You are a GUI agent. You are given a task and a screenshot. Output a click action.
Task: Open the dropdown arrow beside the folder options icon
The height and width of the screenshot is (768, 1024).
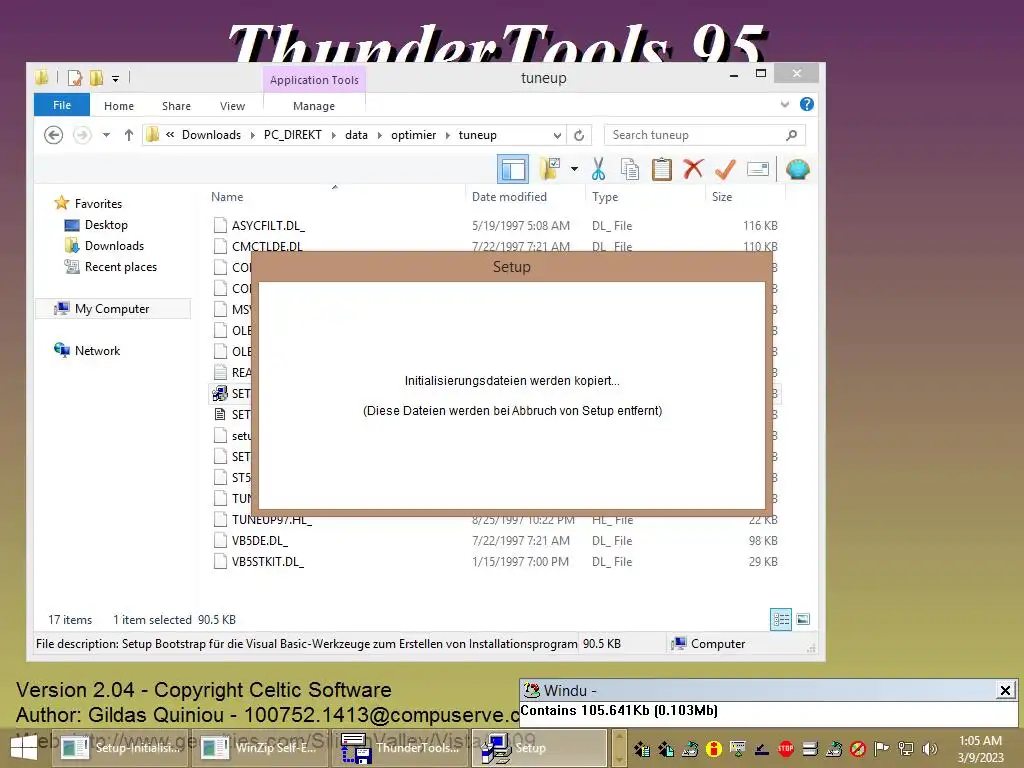coord(574,169)
